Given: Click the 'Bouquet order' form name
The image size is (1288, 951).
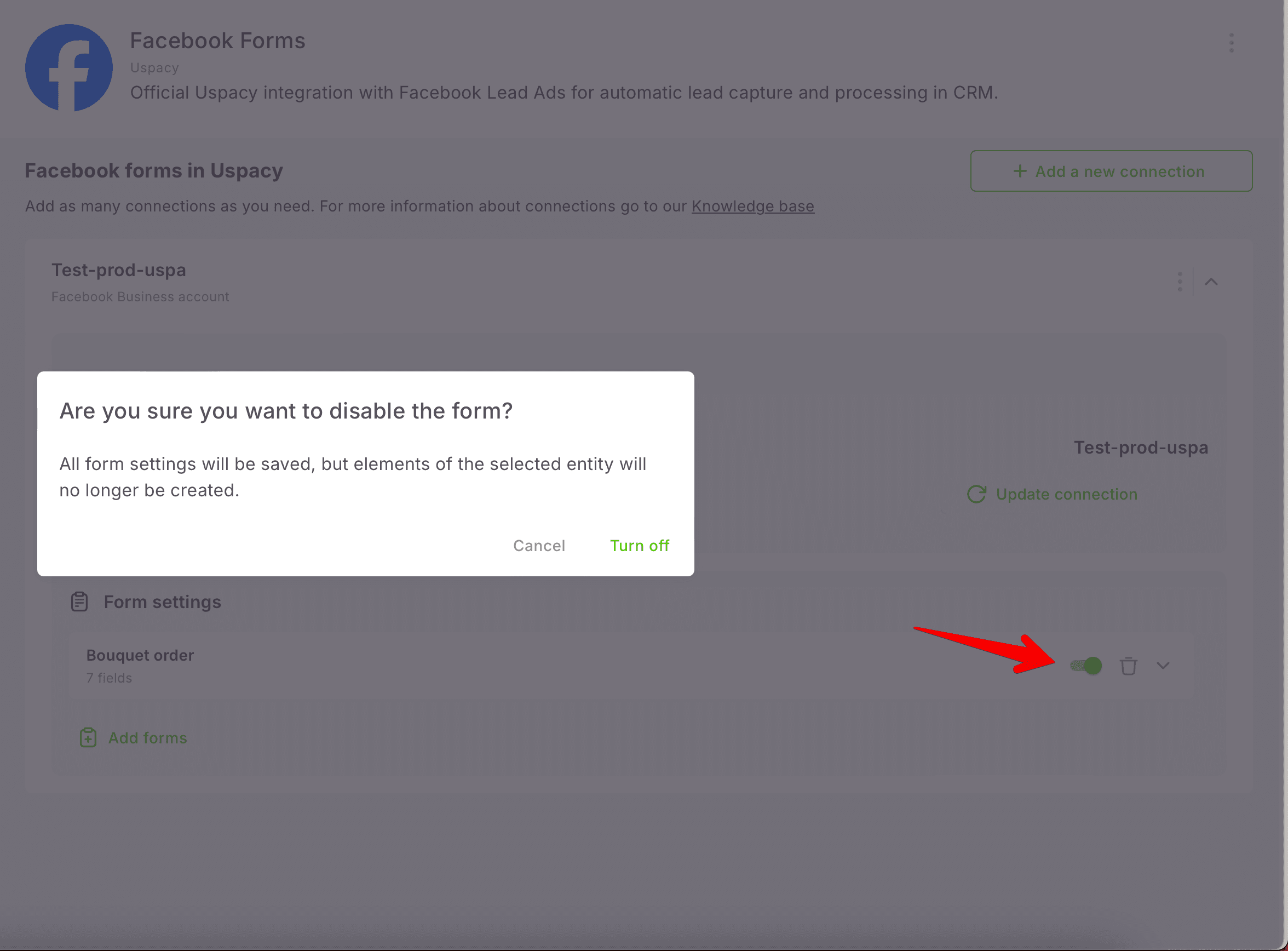Looking at the screenshot, I should click(x=140, y=655).
